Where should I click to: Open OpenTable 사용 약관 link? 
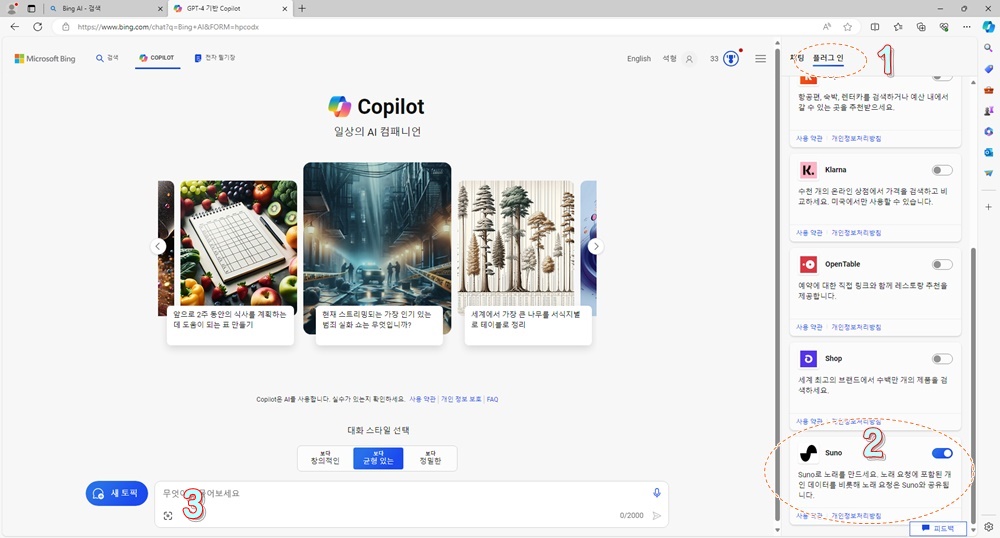[809, 327]
